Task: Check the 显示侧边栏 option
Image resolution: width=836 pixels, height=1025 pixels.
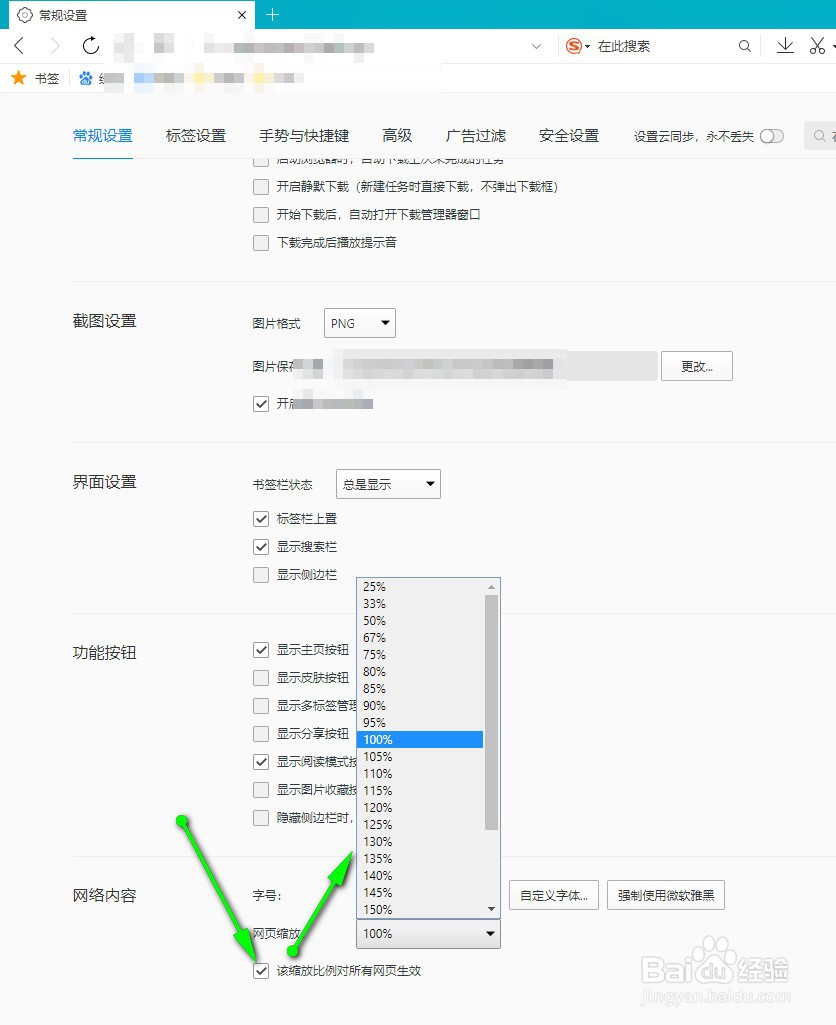Action: click(x=260, y=574)
